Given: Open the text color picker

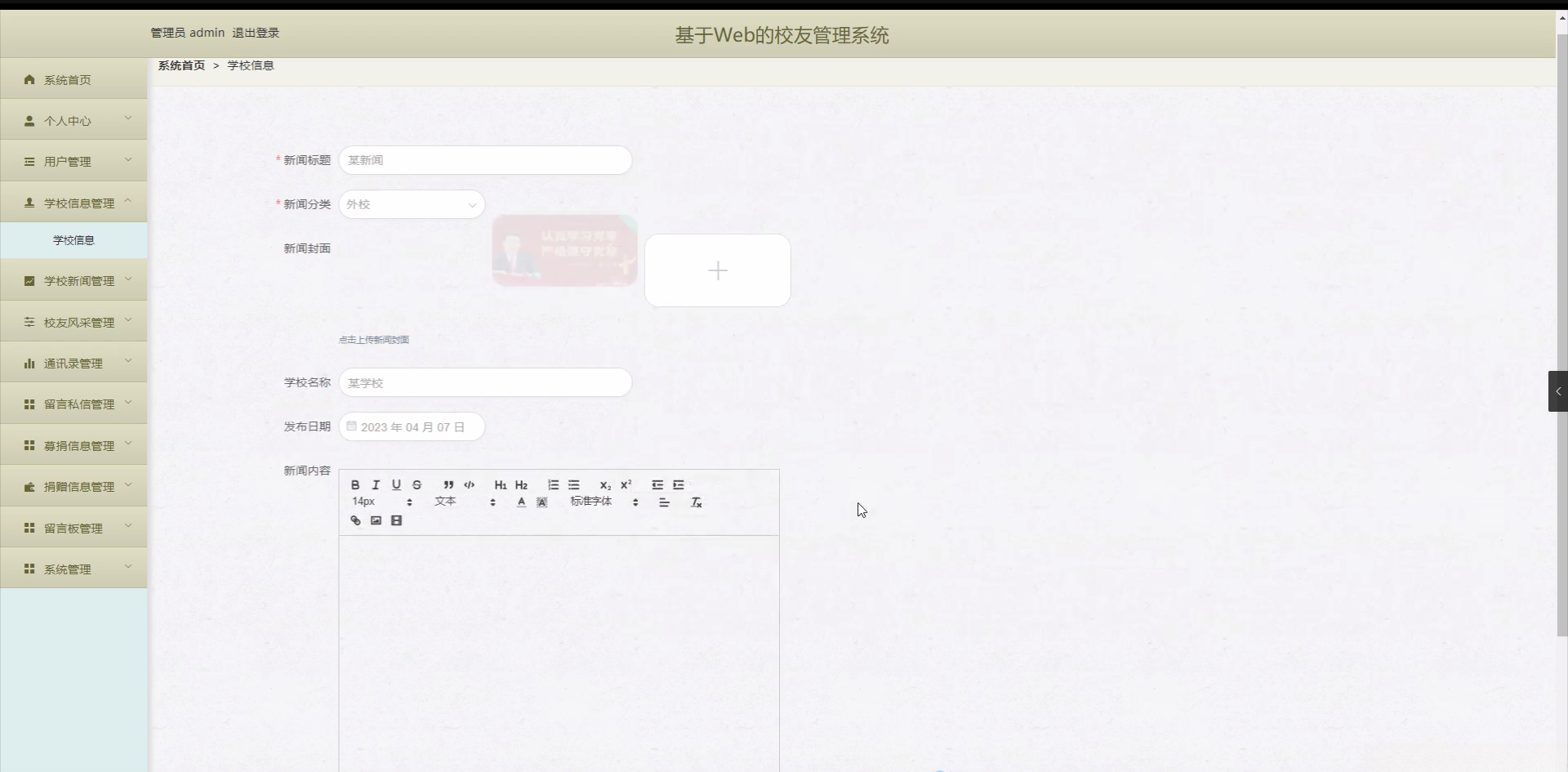Looking at the screenshot, I should click(x=521, y=502).
